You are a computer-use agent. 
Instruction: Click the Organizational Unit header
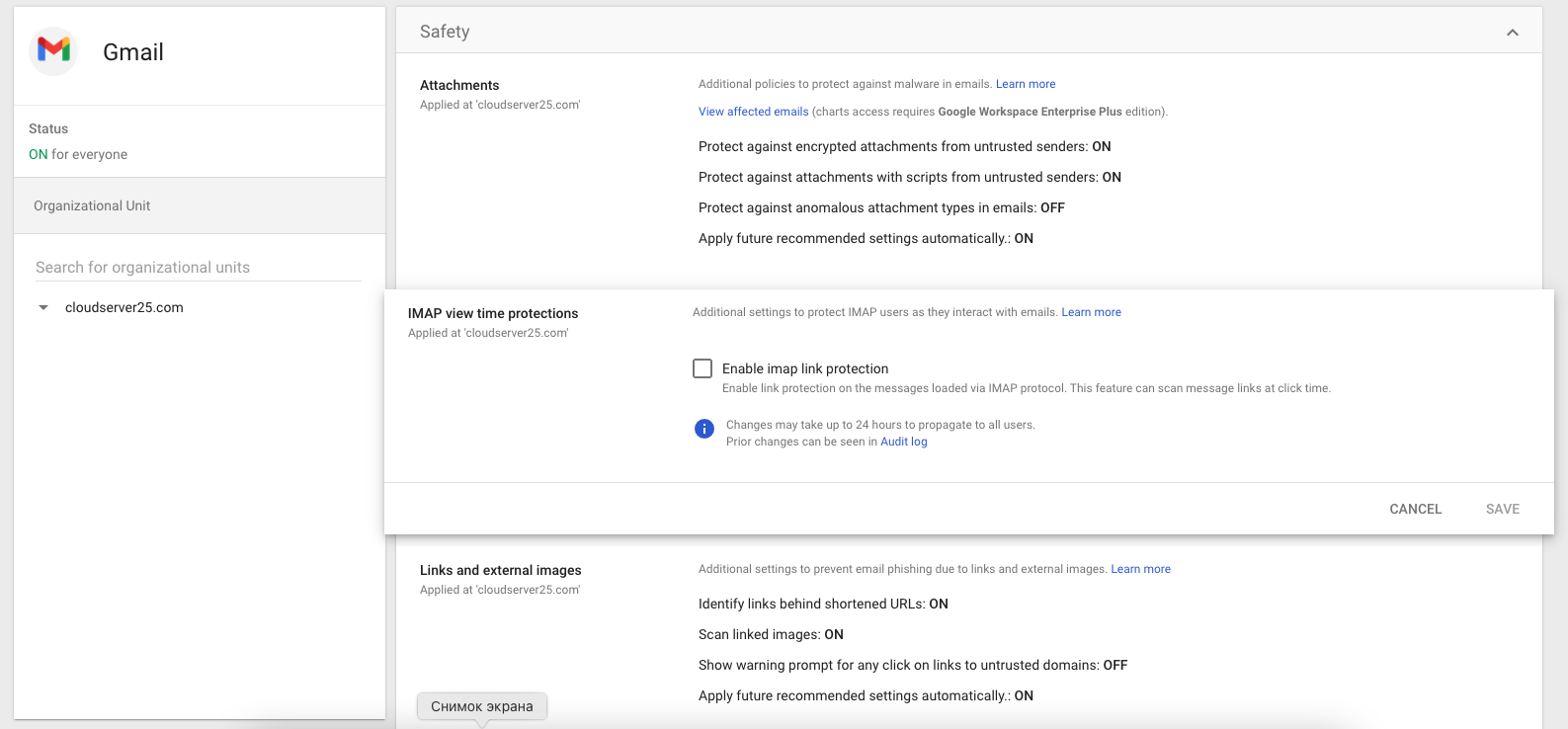(x=200, y=205)
